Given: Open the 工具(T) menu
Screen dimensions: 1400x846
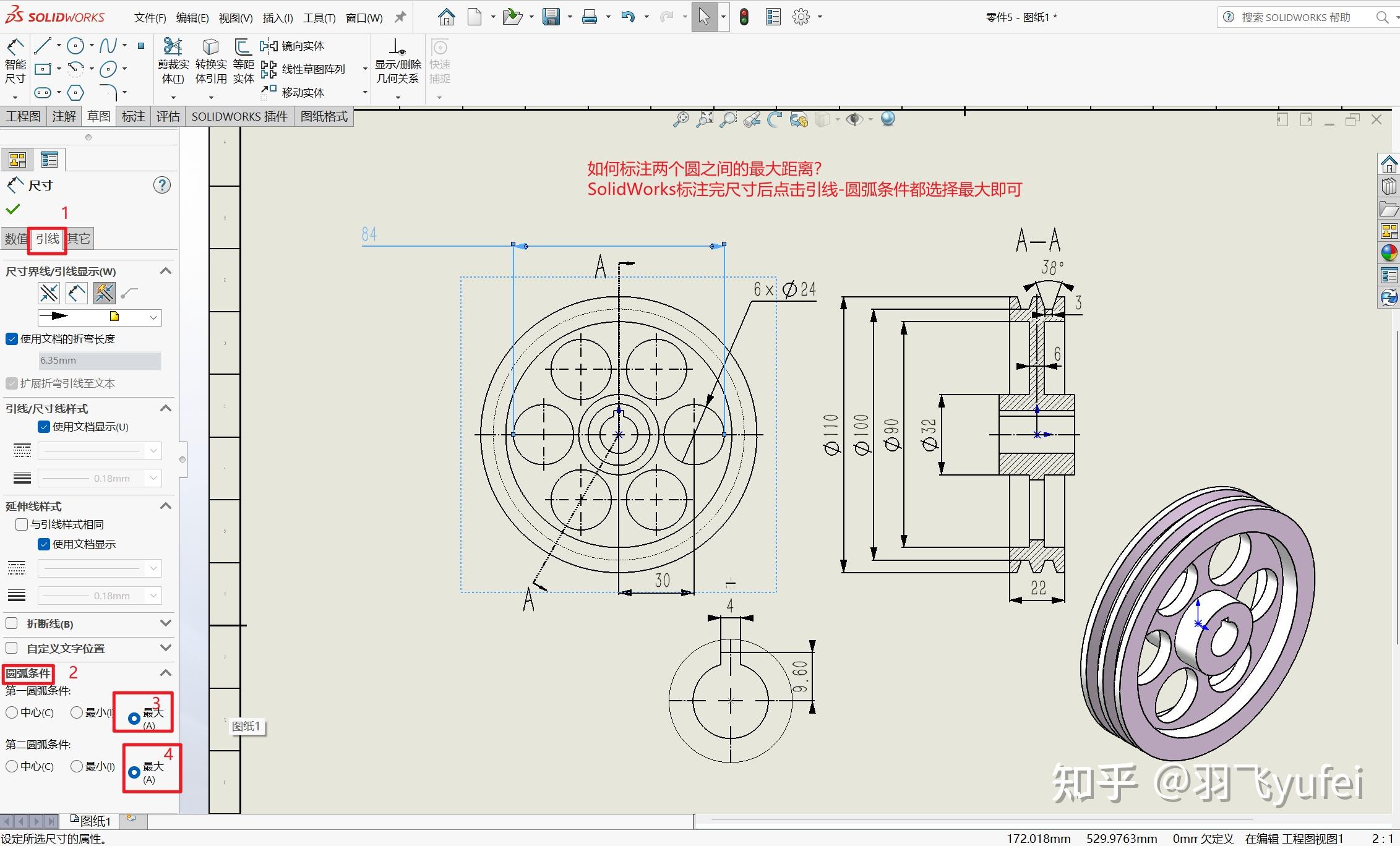Looking at the screenshot, I should 320,18.
